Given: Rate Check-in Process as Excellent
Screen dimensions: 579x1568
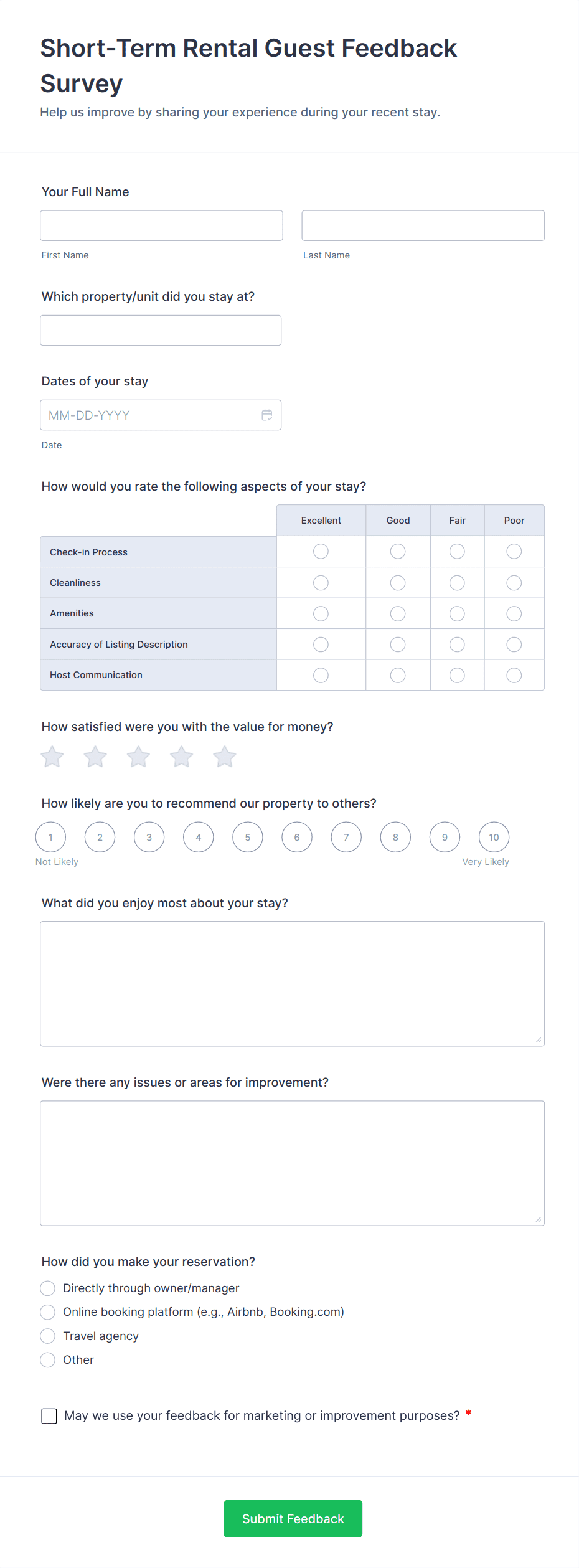Looking at the screenshot, I should (x=321, y=551).
